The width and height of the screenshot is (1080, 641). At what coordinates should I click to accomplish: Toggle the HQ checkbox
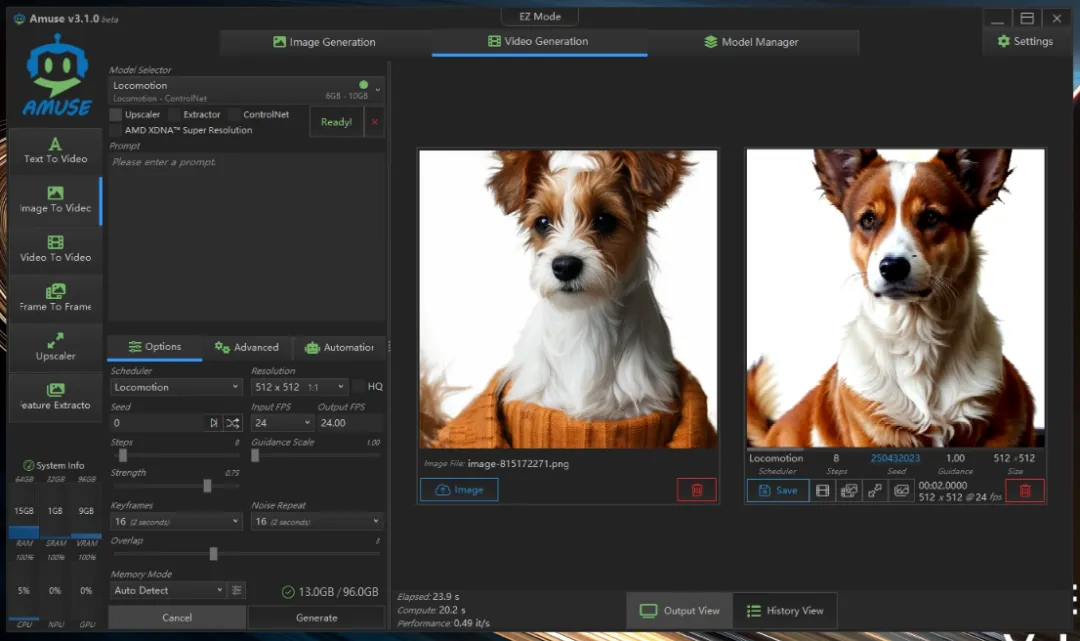359,387
